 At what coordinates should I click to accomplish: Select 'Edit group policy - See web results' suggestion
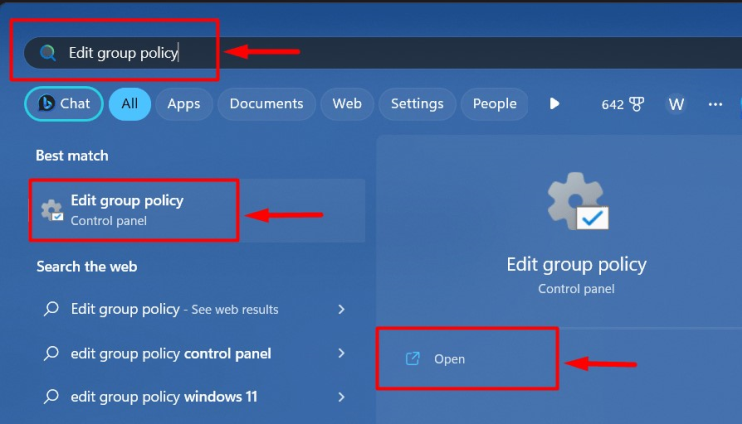coord(174,309)
